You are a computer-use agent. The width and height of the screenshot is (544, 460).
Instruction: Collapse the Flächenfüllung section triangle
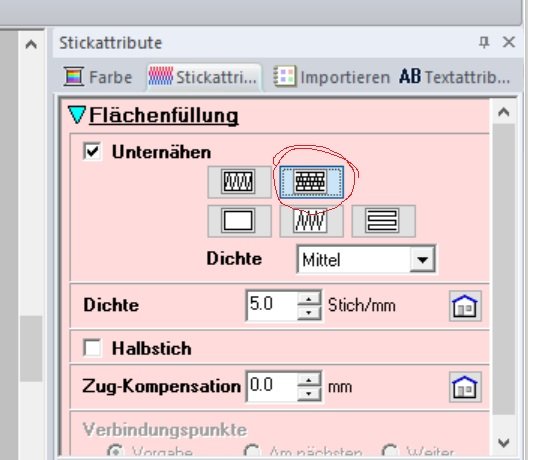77,114
